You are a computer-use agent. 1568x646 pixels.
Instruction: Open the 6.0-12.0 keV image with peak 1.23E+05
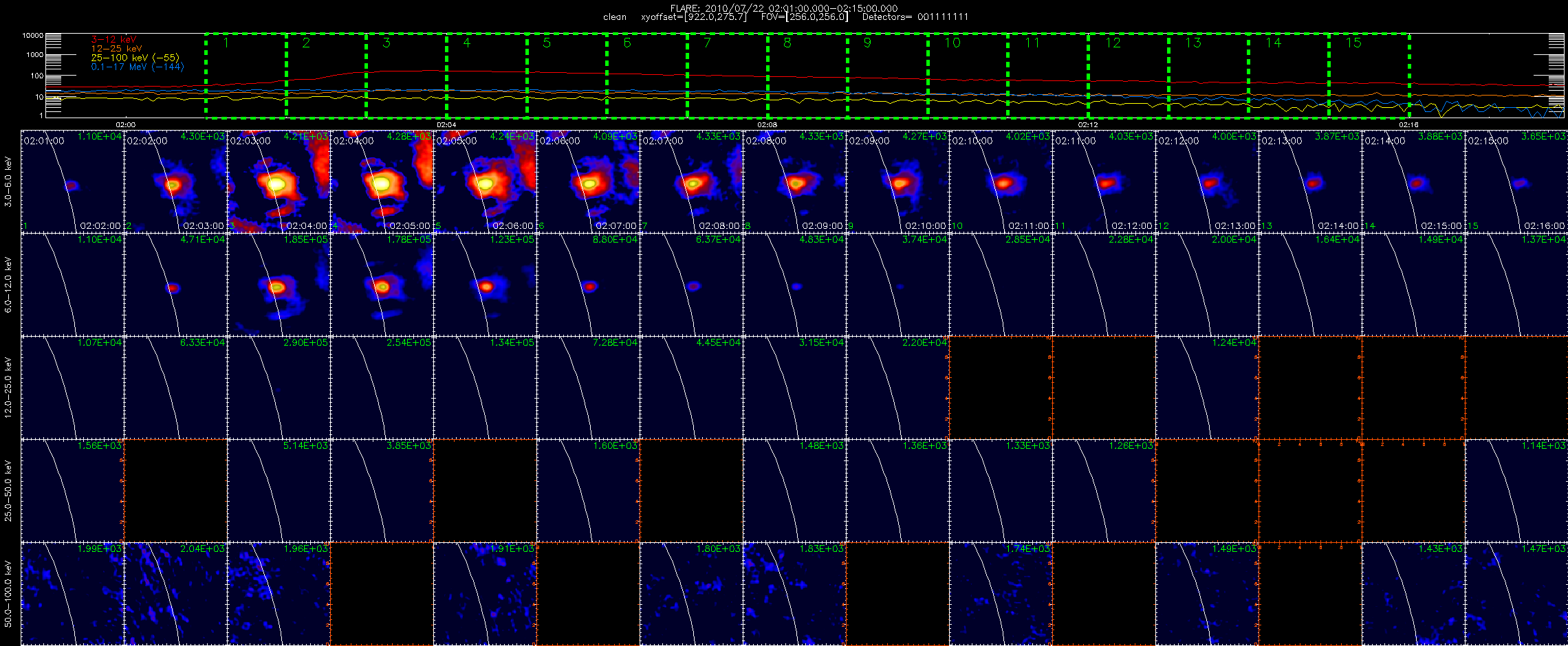click(x=485, y=285)
